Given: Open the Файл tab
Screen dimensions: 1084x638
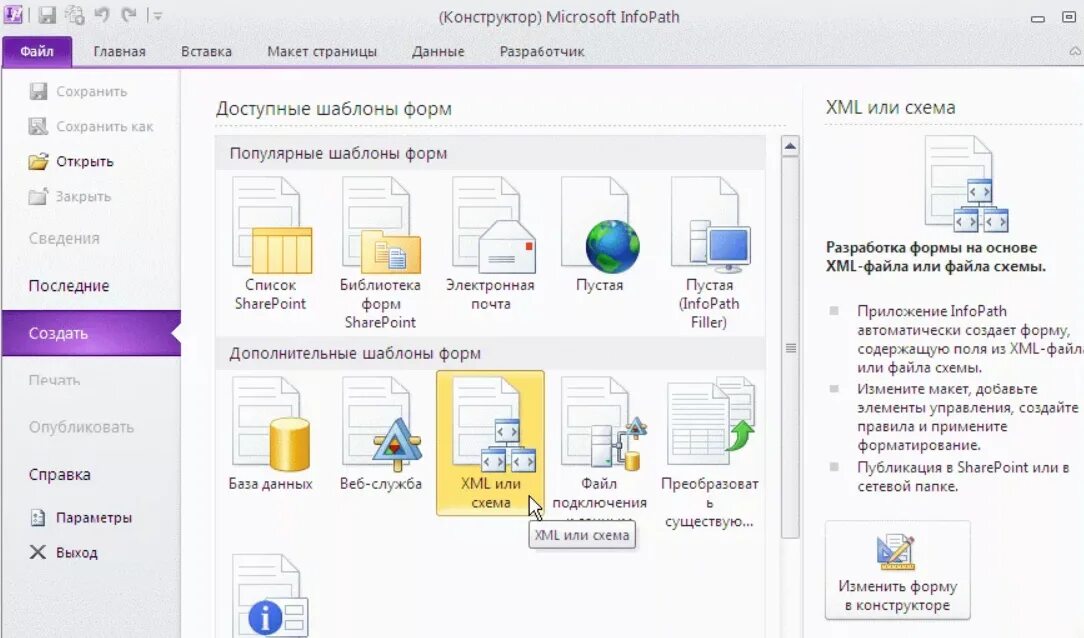Looking at the screenshot, I should tap(37, 52).
